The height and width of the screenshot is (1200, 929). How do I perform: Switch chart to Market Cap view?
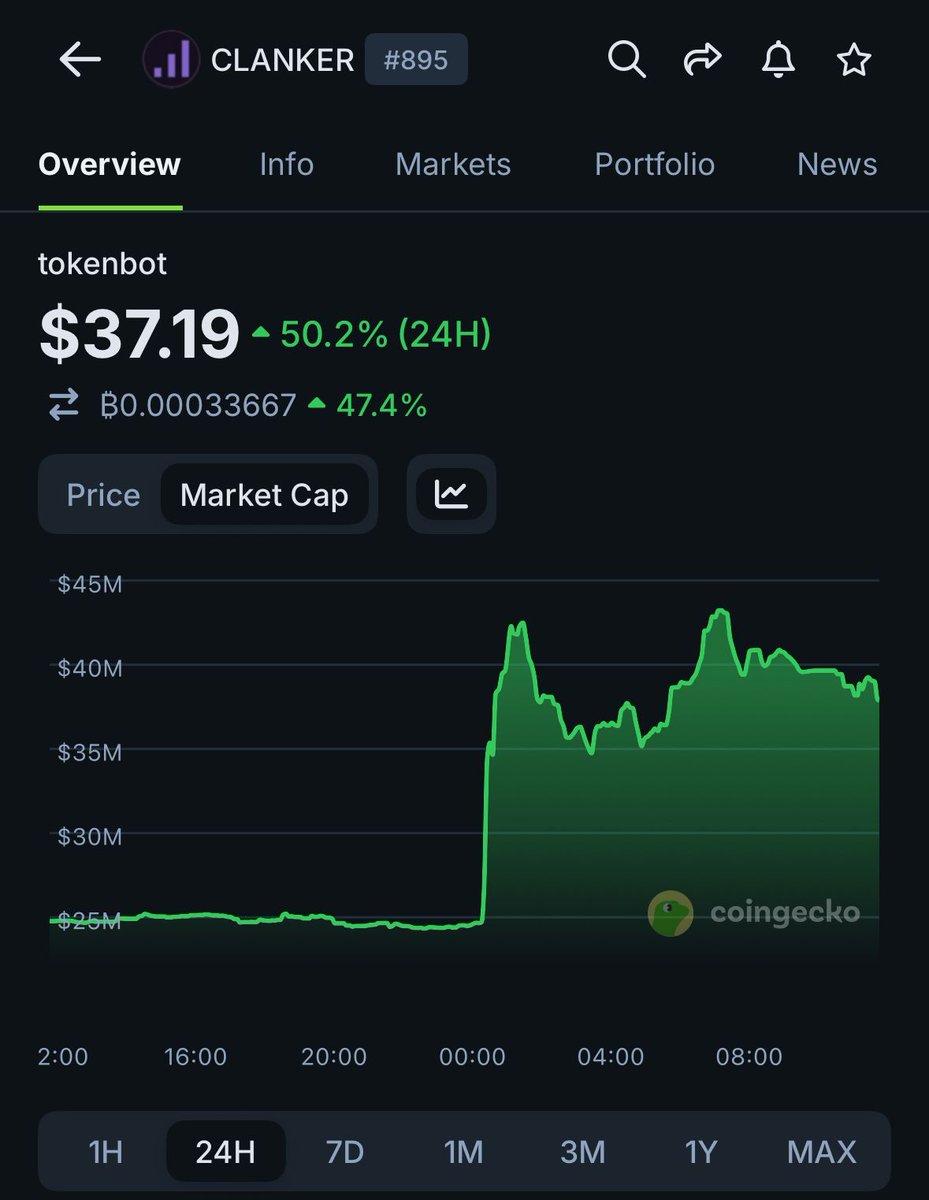pyautogui.click(x=264, y=495)
